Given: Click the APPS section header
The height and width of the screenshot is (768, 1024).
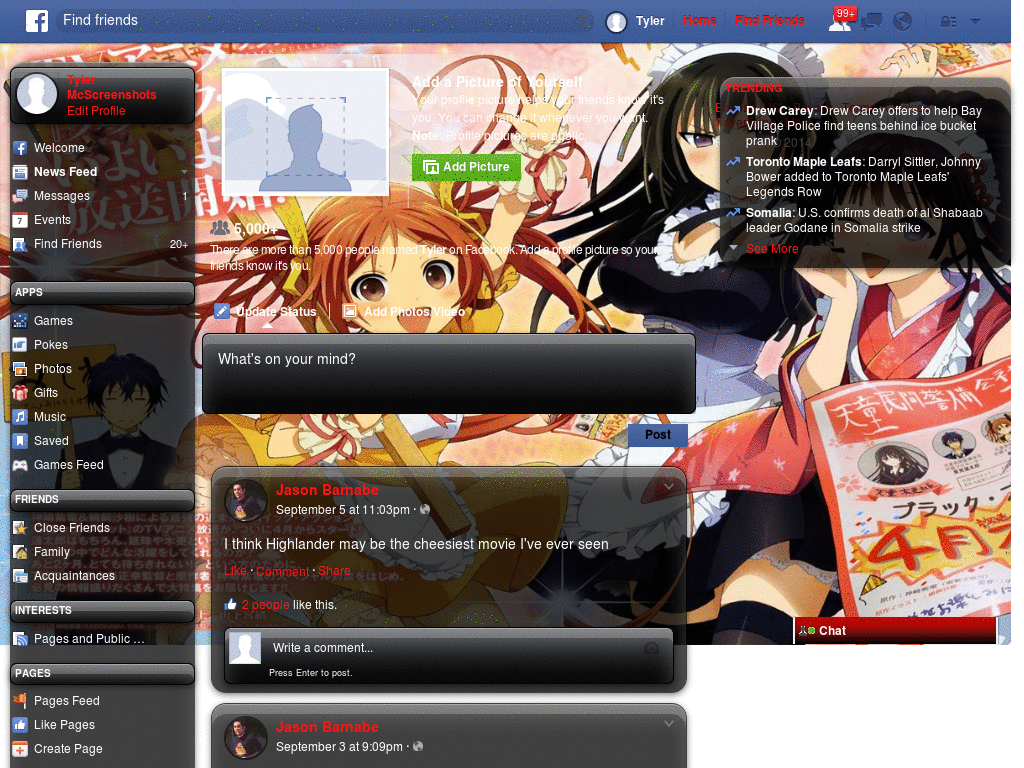Looking at the screenshot, I should point(103,293).
